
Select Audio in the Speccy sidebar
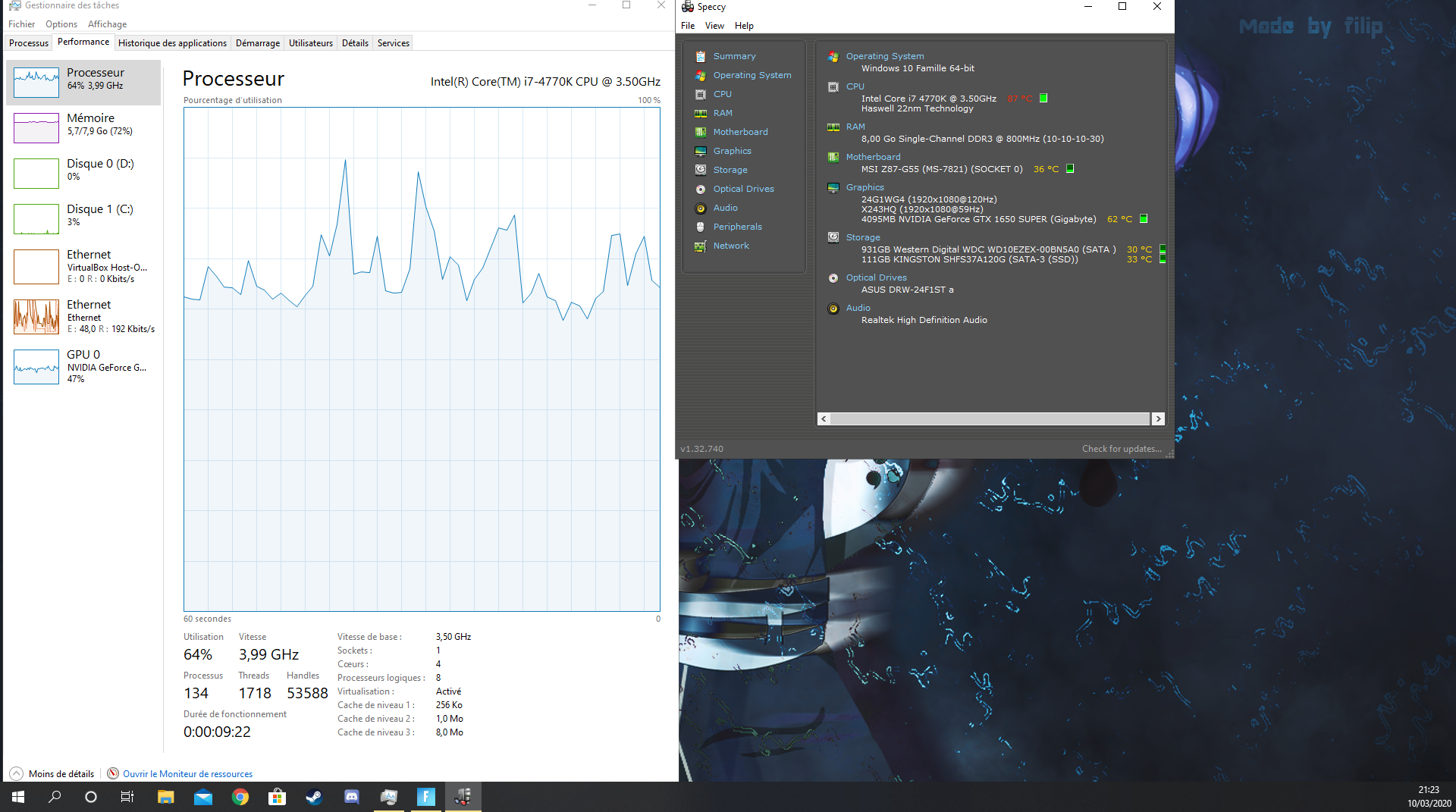pos(725,208)
